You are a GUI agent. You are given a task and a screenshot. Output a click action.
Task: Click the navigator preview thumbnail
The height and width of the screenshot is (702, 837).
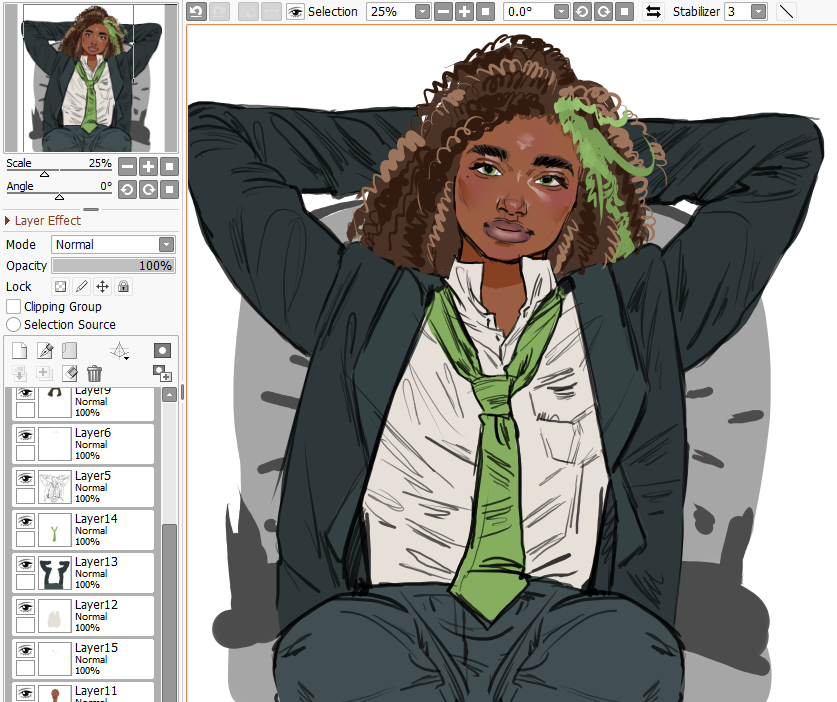[91, 78]
